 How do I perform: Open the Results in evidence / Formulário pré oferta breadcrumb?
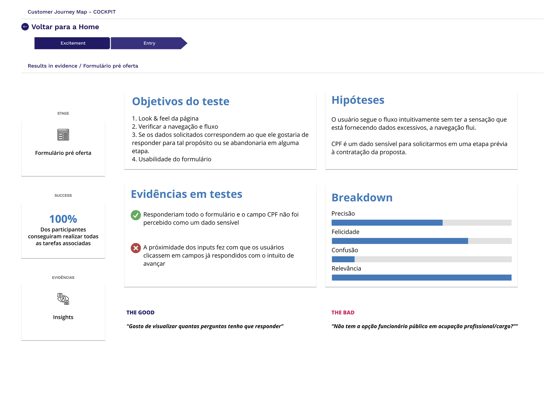pos(83,66)
